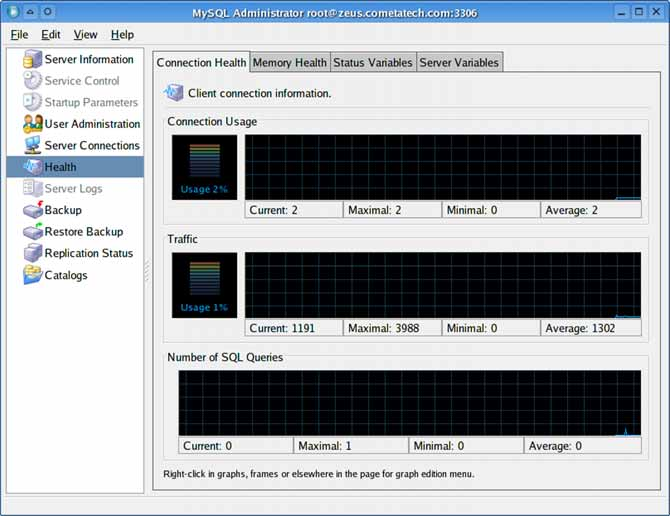670x516 pixels.
Task: Select the User Administration icon
Action: (x=32, y=124)
